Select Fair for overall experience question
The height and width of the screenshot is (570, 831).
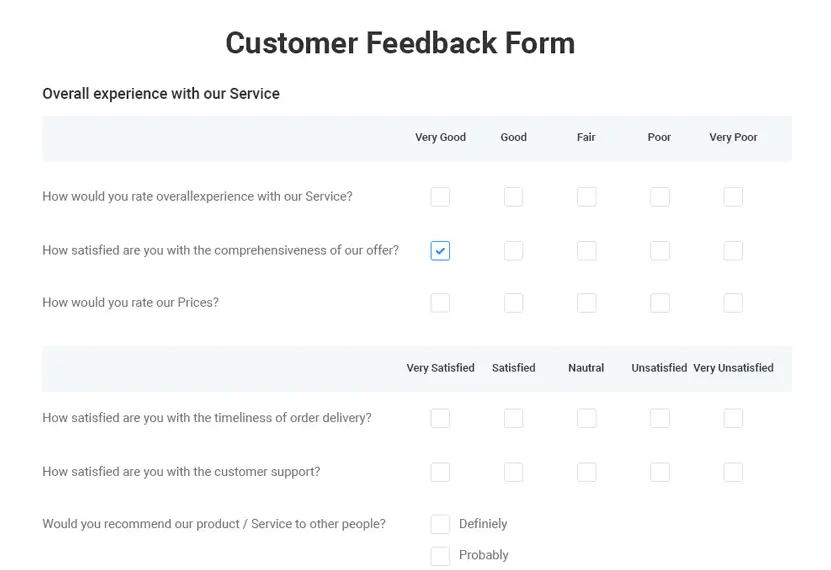pos(586,197)
